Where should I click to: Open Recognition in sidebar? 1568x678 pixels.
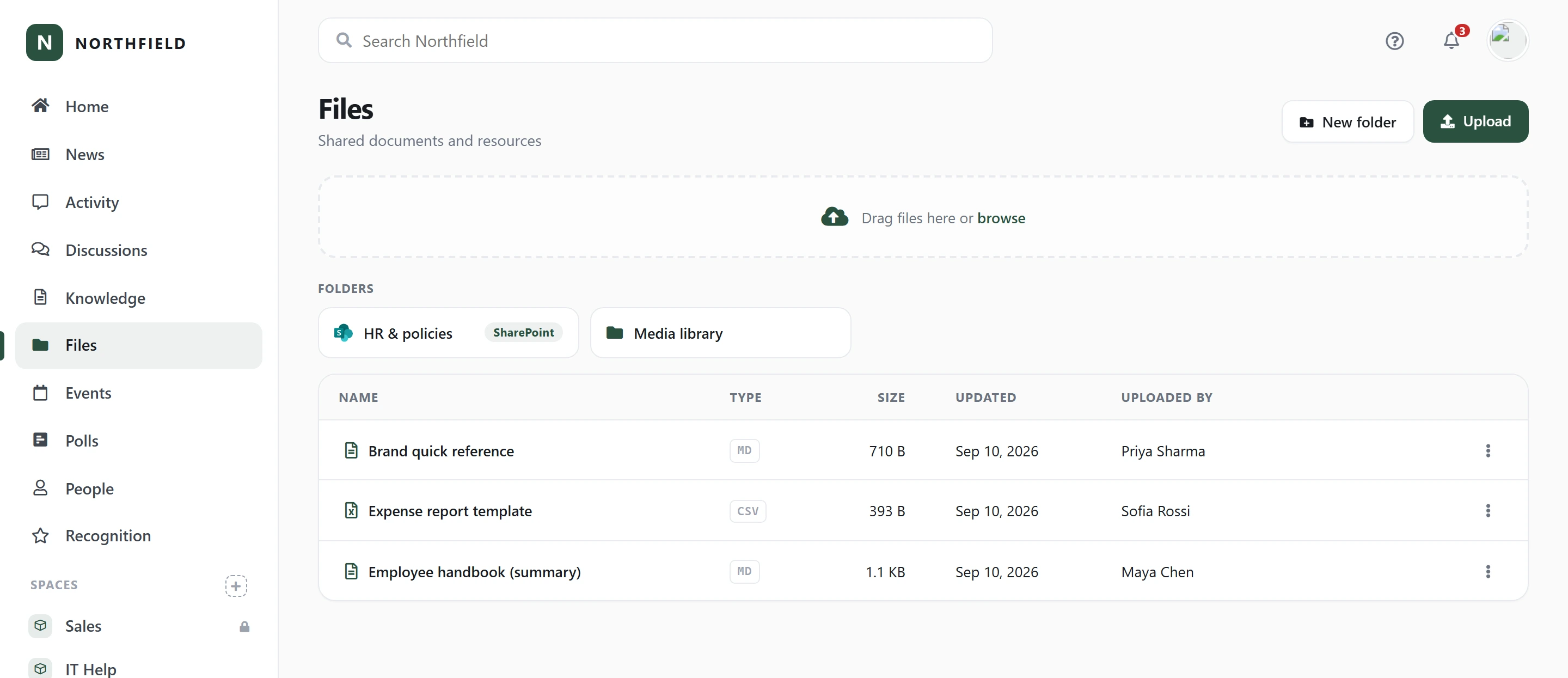139,535
